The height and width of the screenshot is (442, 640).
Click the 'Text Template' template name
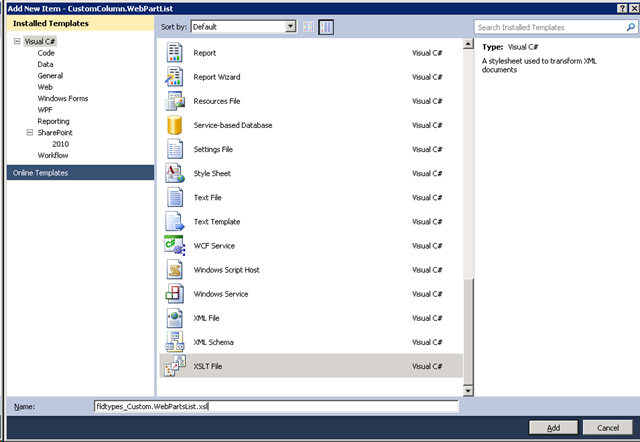(x=217, y=222)
